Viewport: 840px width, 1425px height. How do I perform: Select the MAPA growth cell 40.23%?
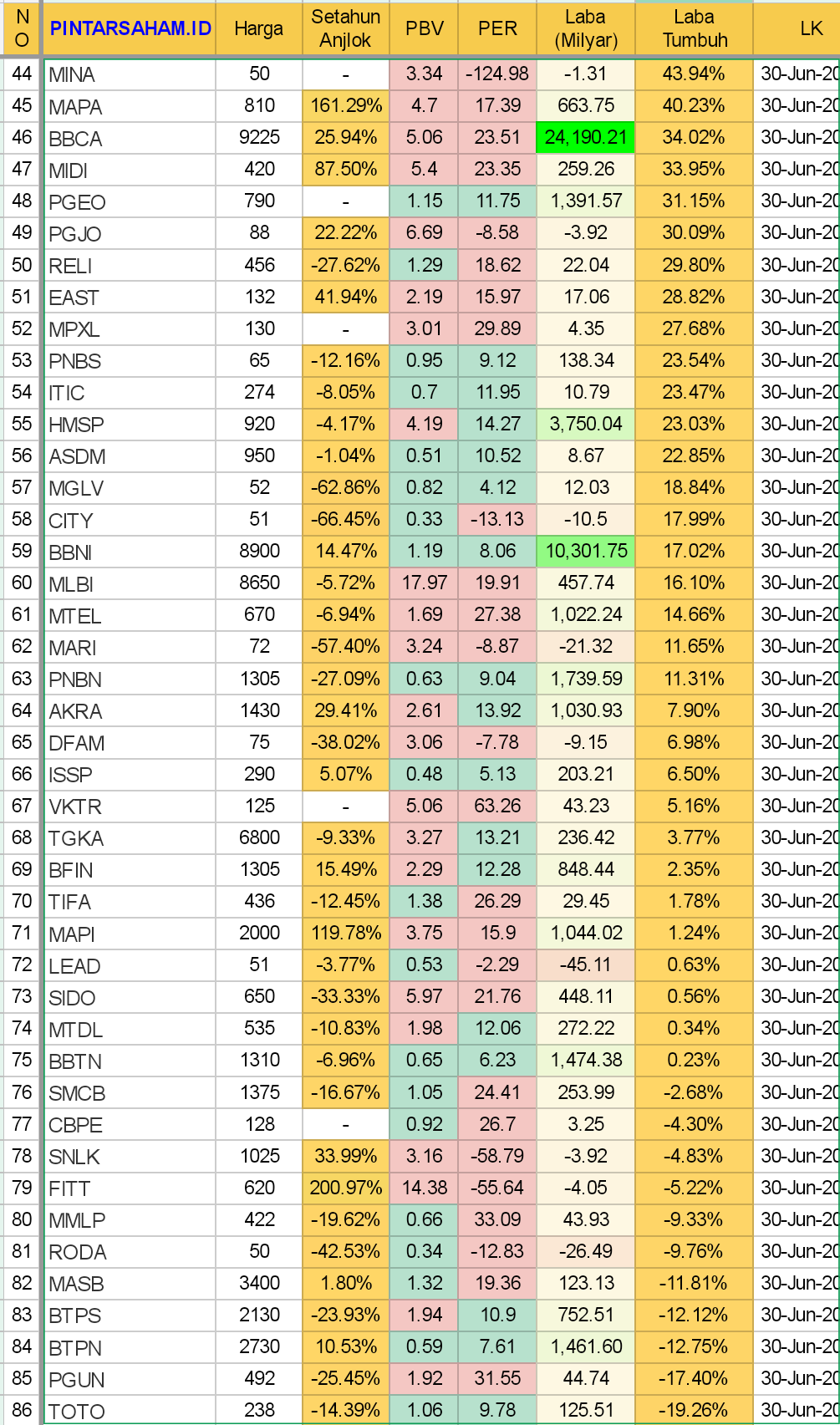pyautogui.click(x=694, y=106)
